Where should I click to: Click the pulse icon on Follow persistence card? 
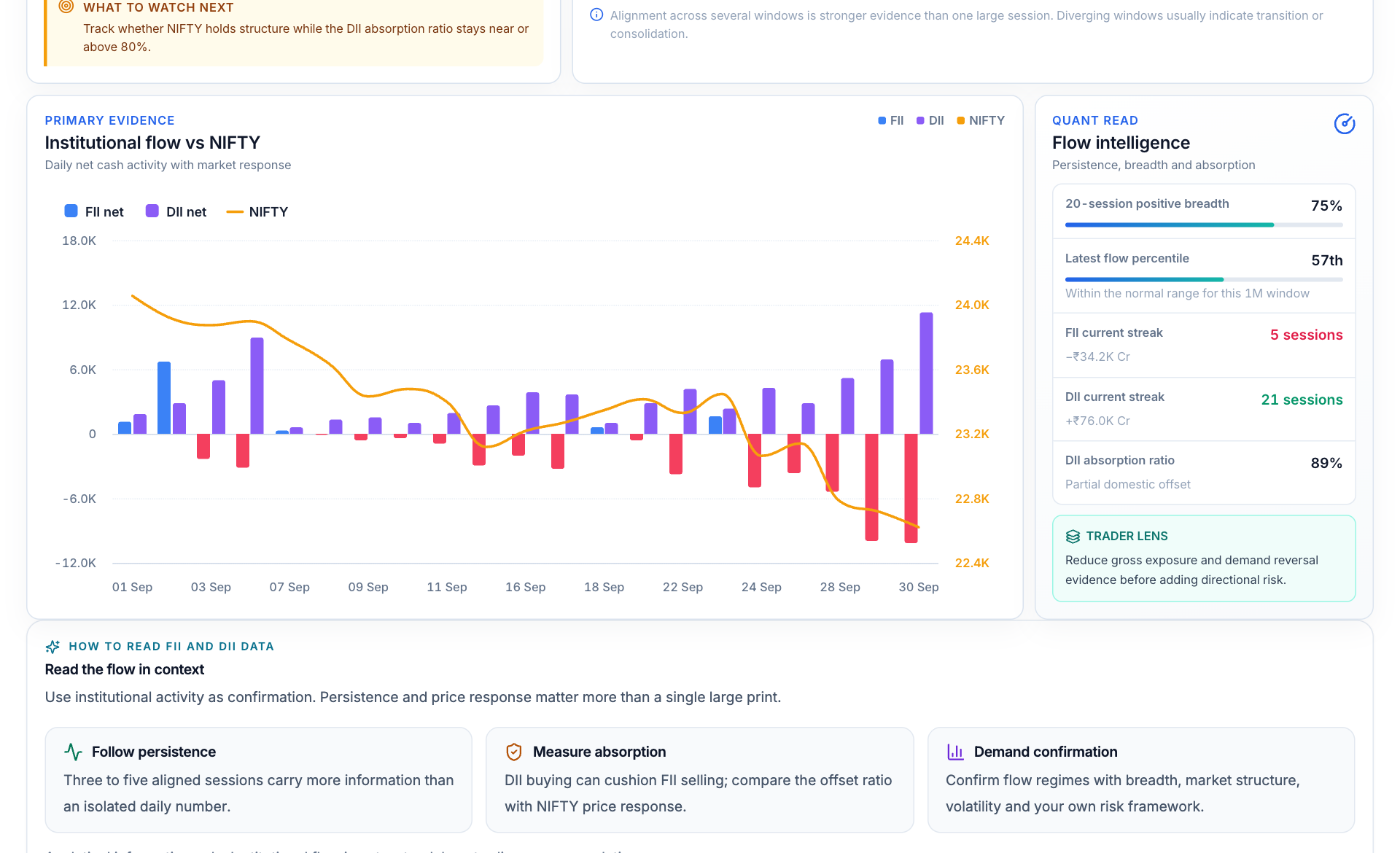(73, 752)
